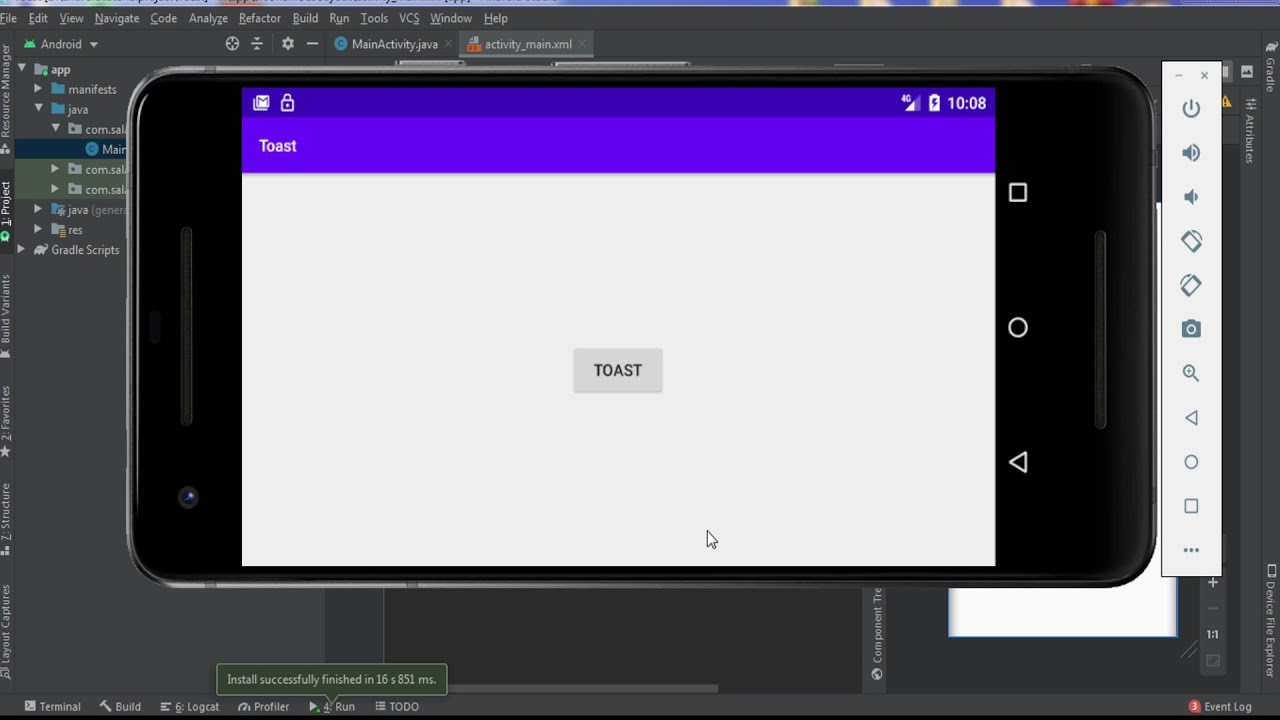The width and height of the screenshot is (1280, 720).
Task: Open the Tools menu
Action: 374,18
